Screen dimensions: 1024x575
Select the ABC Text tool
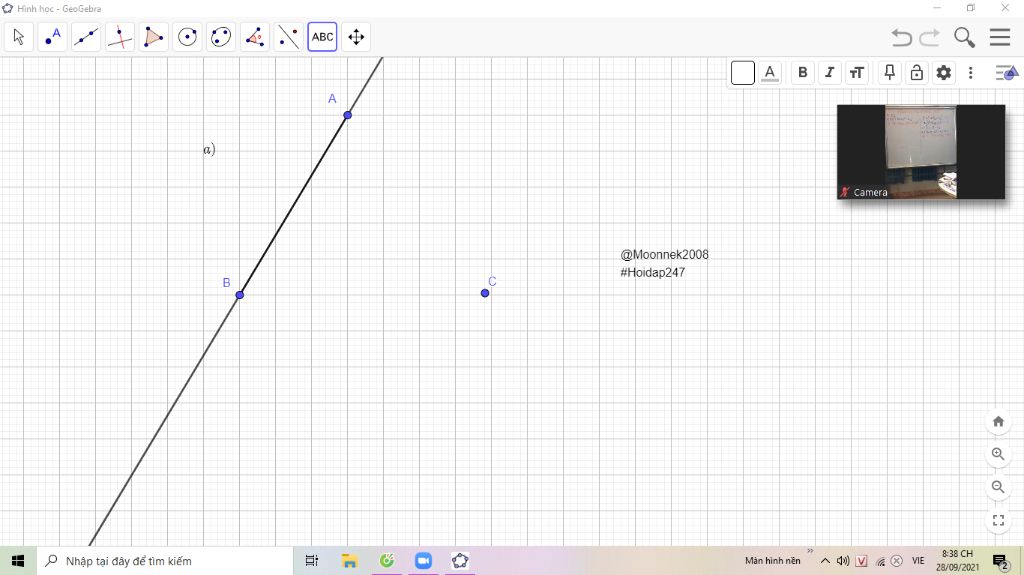click(323, 37)
